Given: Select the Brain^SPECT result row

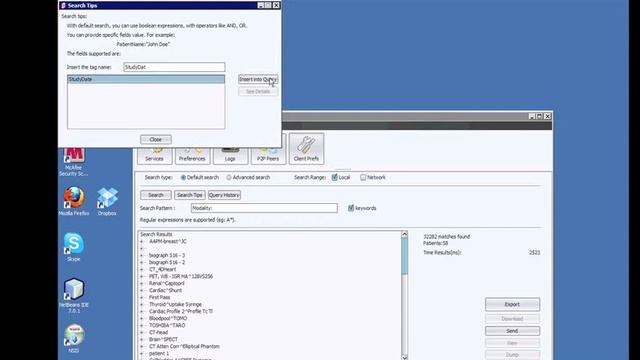Looking at the screenshot, I should (x=163, y=340).
